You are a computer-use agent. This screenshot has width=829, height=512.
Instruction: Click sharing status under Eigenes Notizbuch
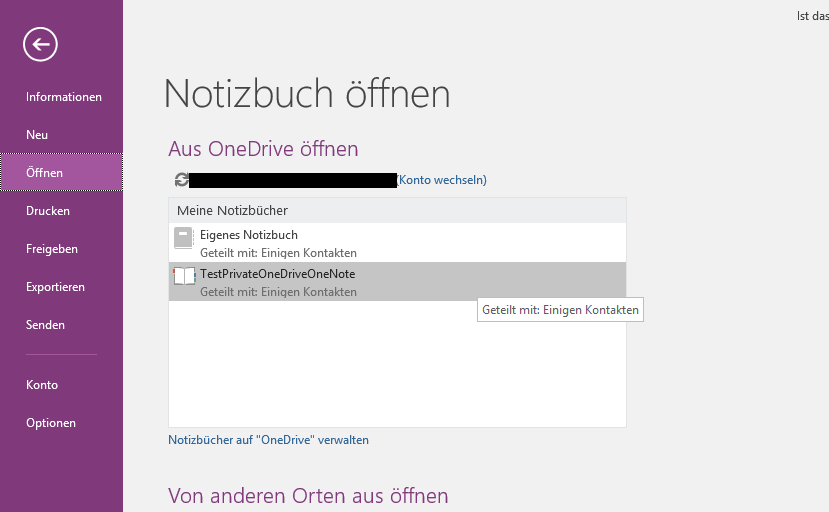click(278, 253)
